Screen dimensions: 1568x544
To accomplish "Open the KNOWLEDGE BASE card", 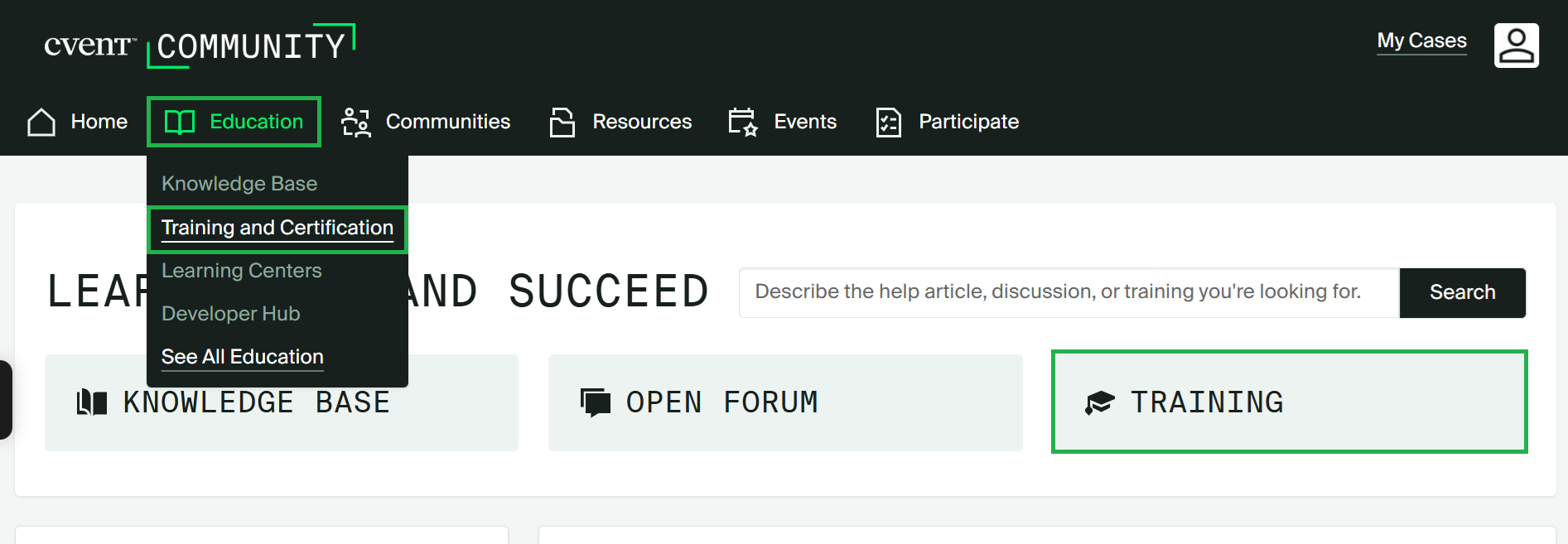I will [282, 402].
